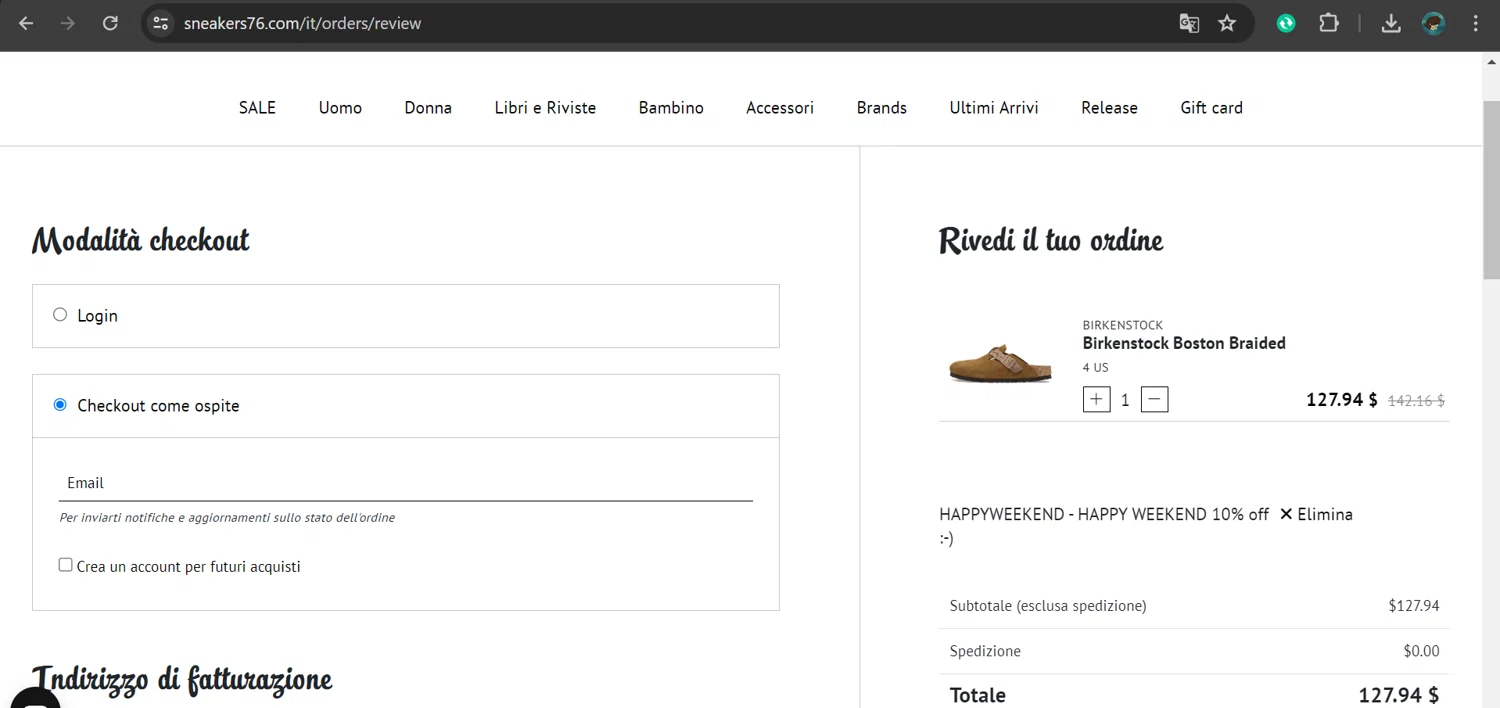Select Checkout come ospite radio option
Viewport: 1500px width, 708px height.
point(60,405)
